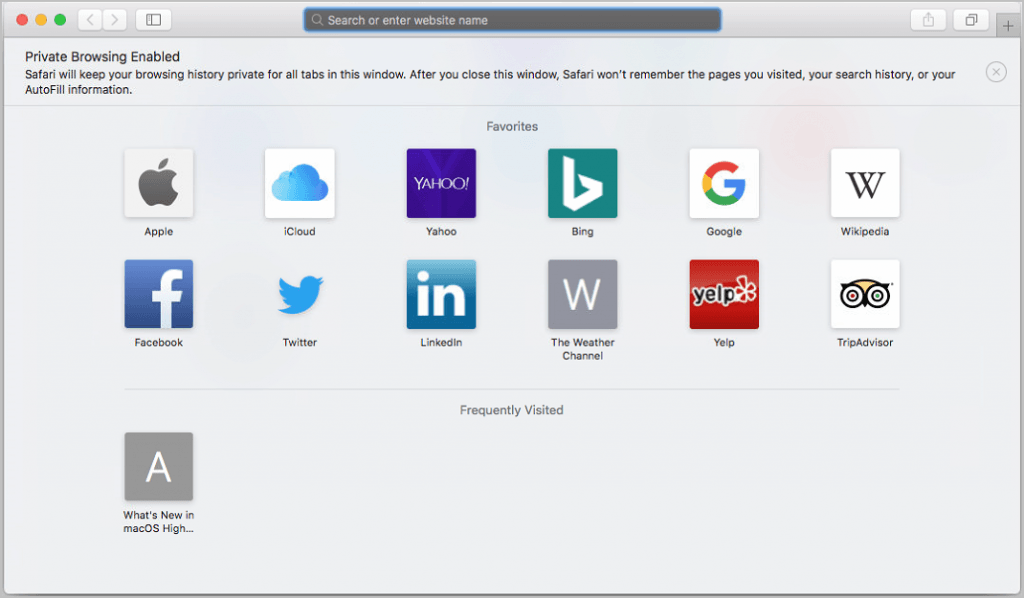Show the sidebar
This screenshot has height=598, width=1024.
[153, 20]
